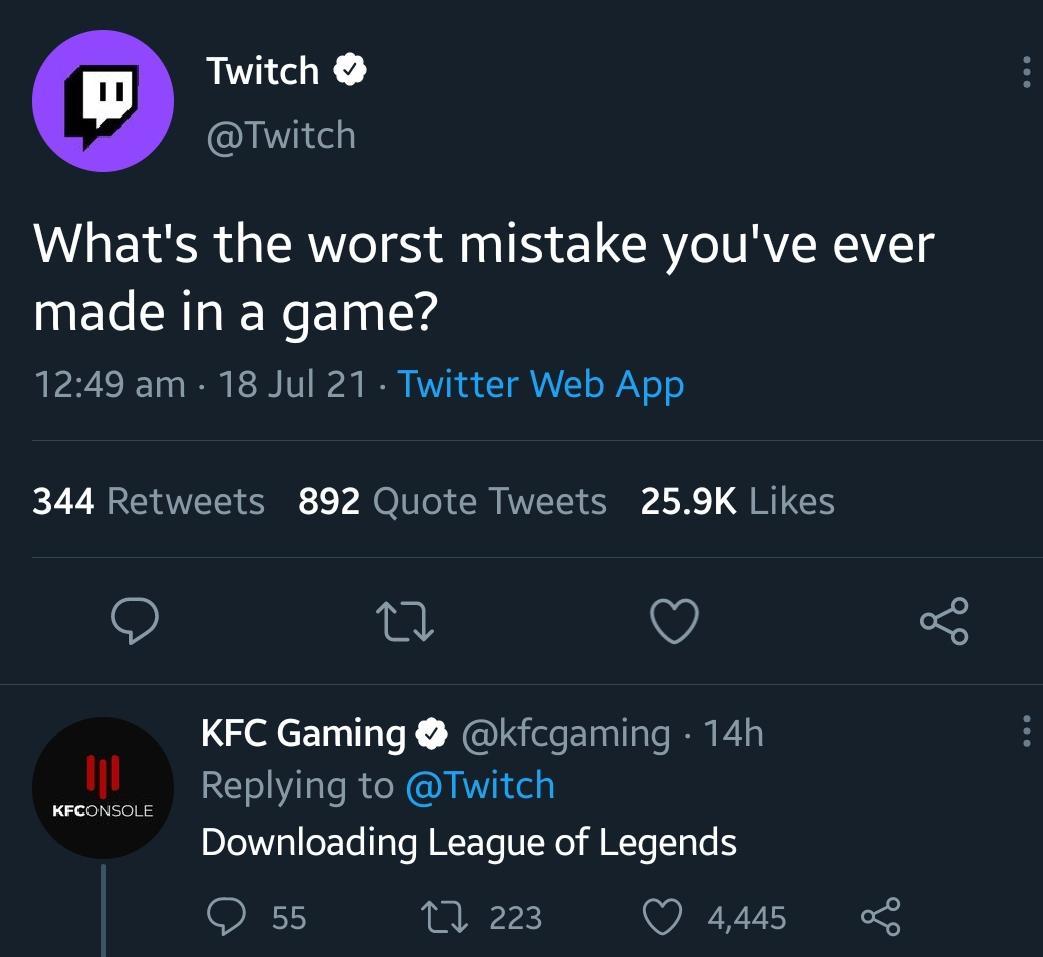Open the Twitter Web App source link
The width and height of the screenshot is (1043, 957).
541,384
